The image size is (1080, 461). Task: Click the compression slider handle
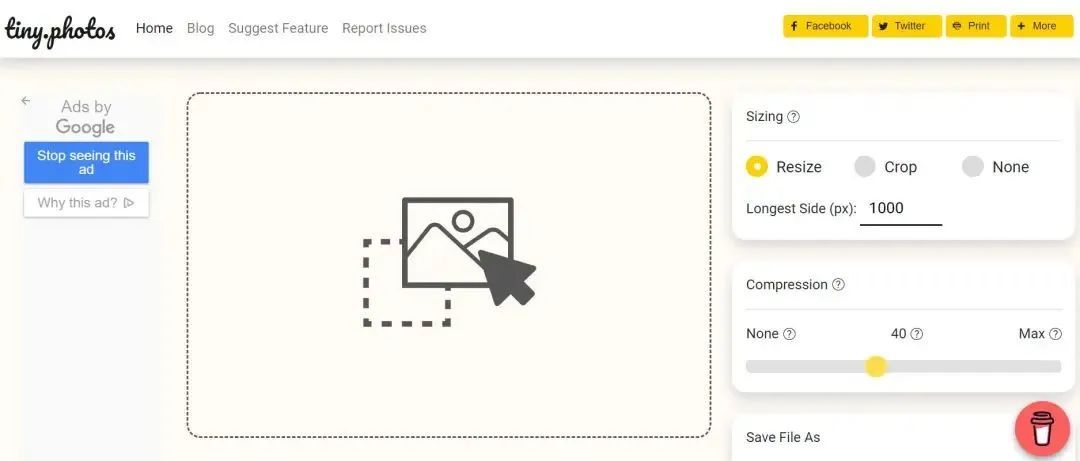click(x=876, y=366)
